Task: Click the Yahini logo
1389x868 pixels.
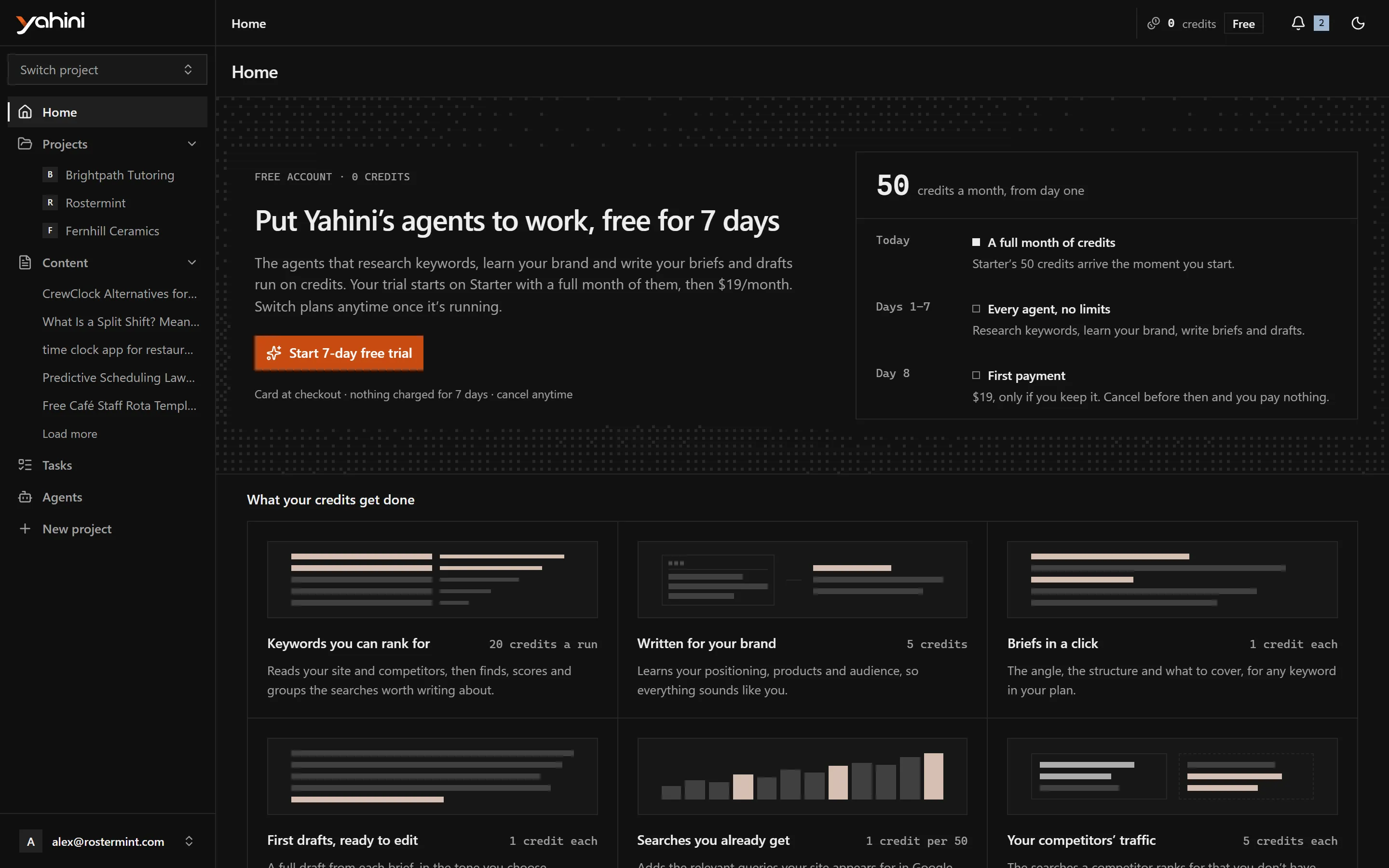Action: (51, 22)
